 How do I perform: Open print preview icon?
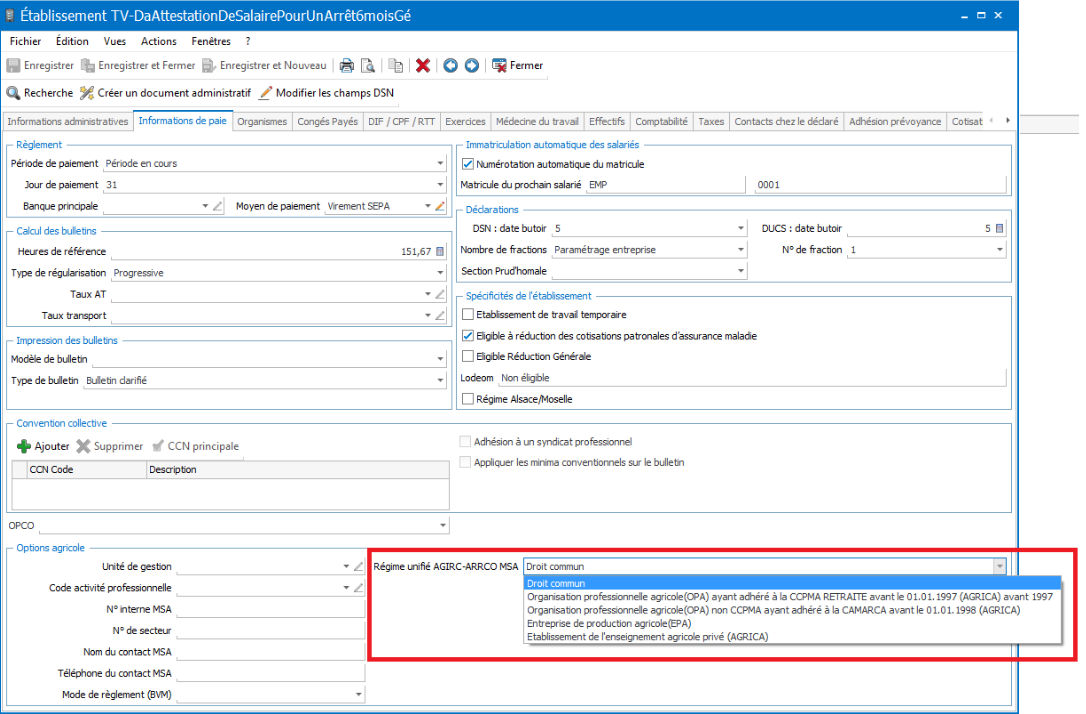pos(368,66)
